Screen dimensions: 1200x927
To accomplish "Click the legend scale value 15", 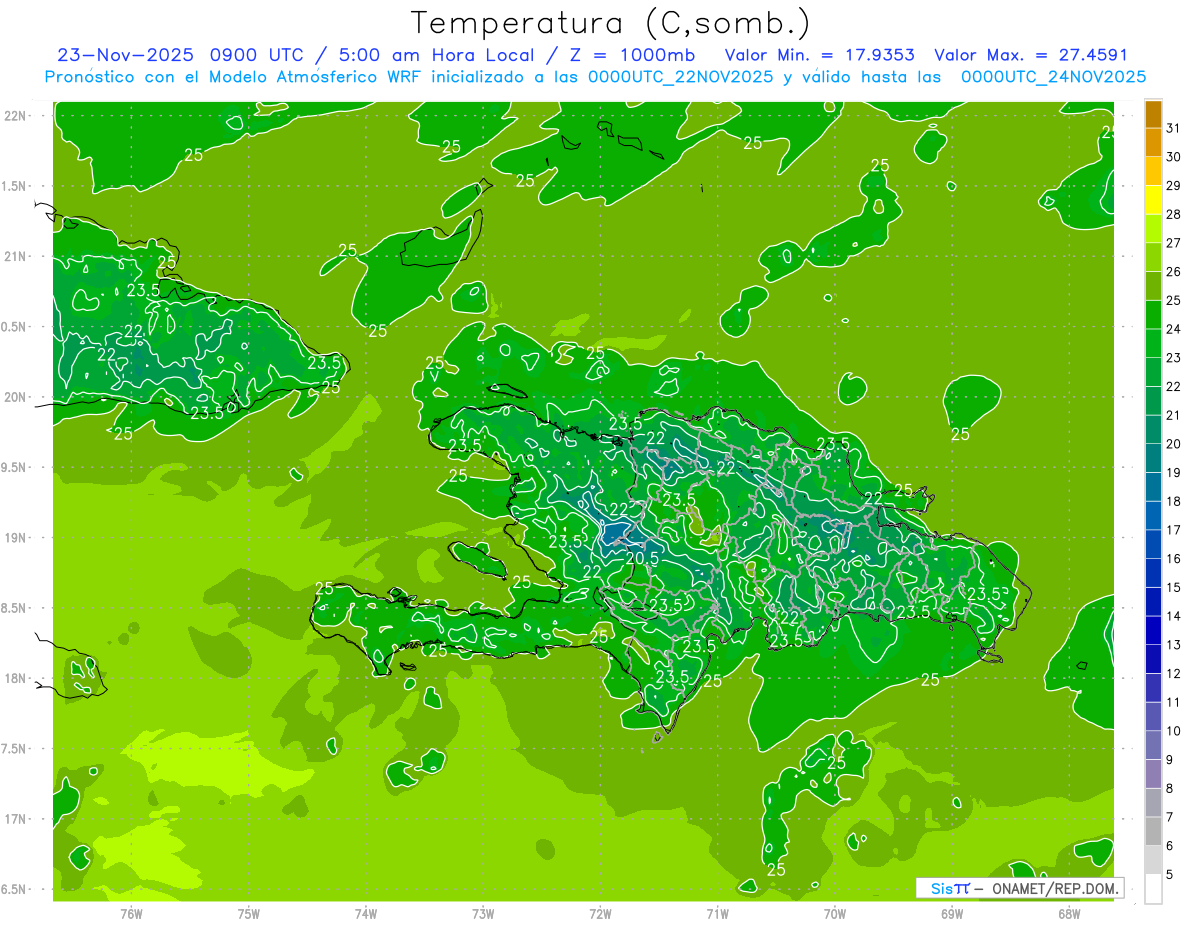I will tap(1173, 587).
